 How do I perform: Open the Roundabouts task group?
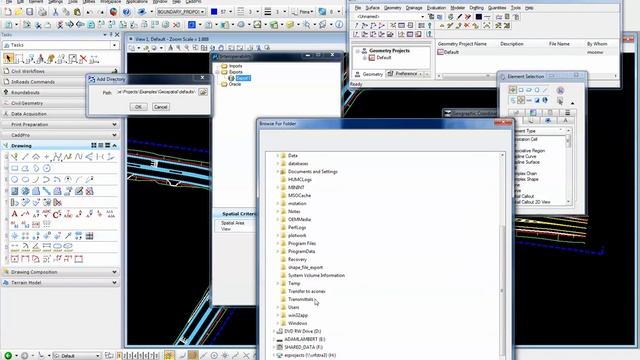pos(60,92)
